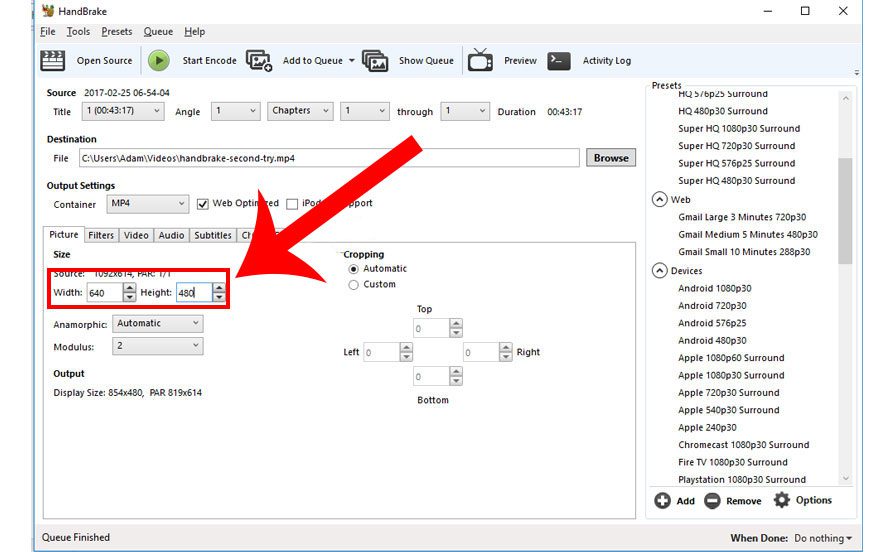Viewport: 880px width, 552px height.
Task: Open the Tools menu
Action: (x=78, y=31)
